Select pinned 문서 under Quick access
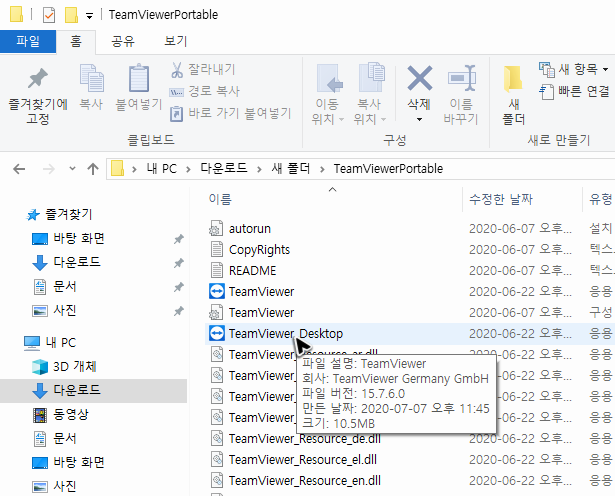The width and height of the screenshot is (615, 496). tap(55, 287)
